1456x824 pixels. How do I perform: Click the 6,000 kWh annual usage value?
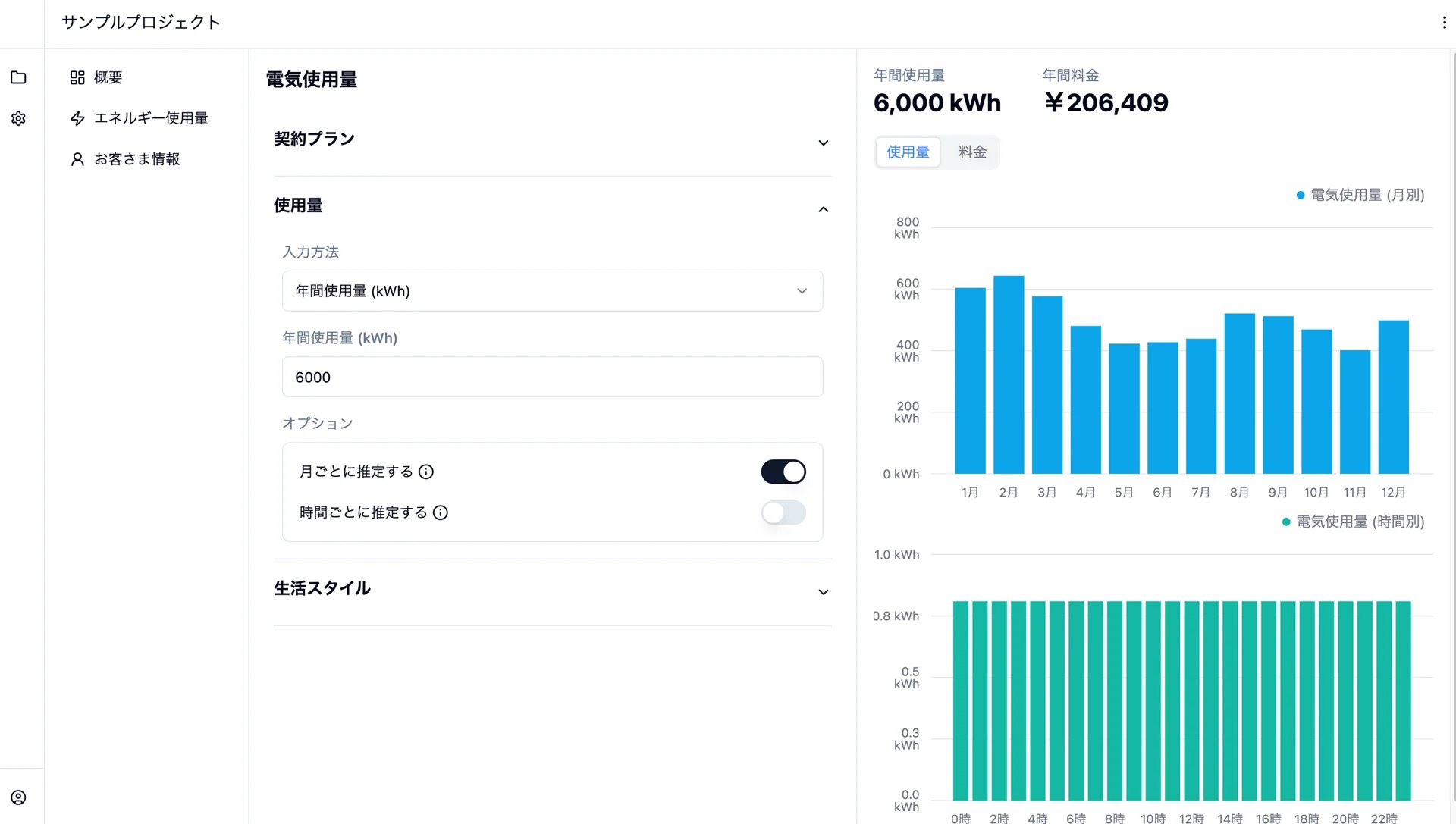937,103
